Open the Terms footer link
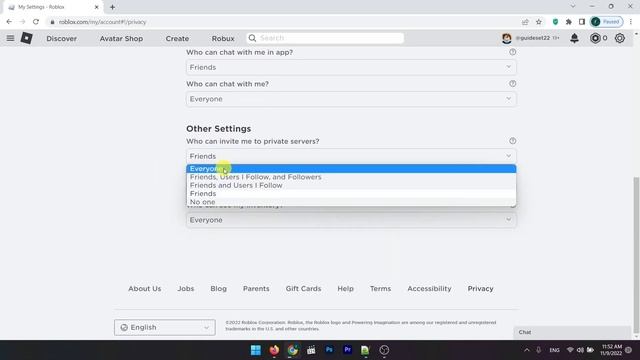Viewport: 640px width, 360px height. 380,289
